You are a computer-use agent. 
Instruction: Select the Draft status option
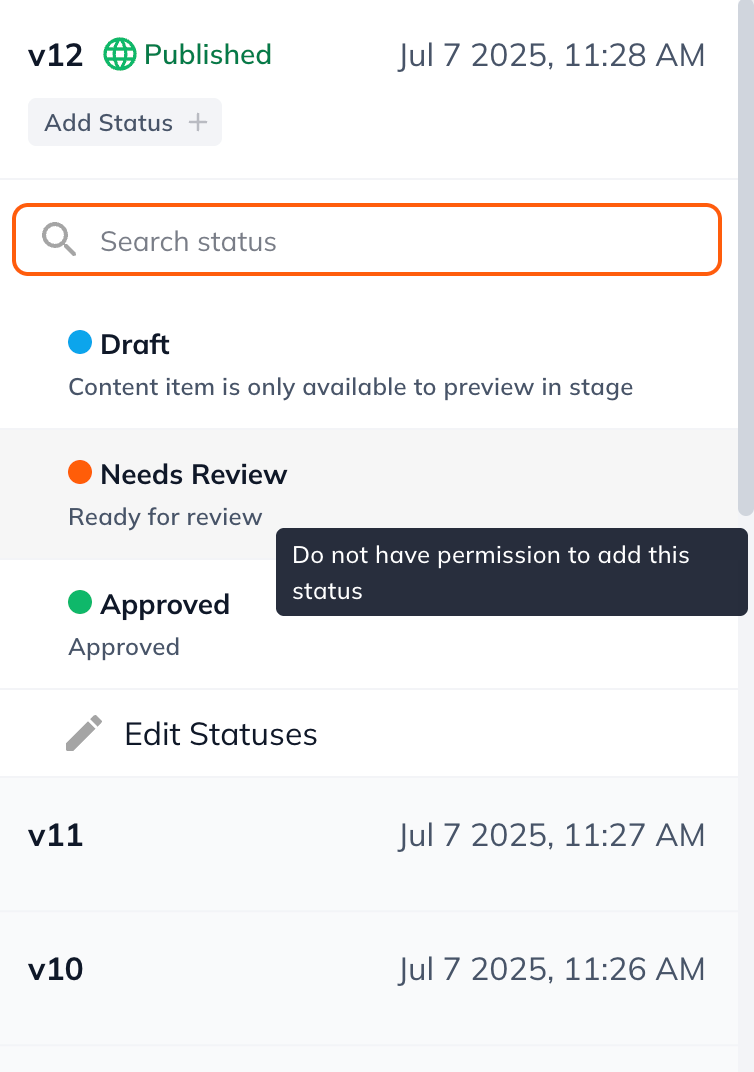136,345
